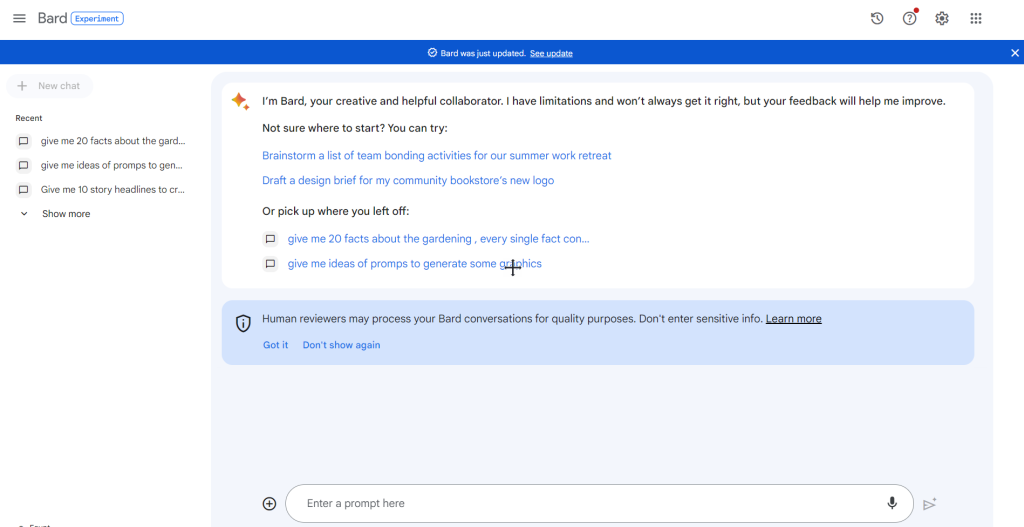Open the Google apps grid

point(976,18)
